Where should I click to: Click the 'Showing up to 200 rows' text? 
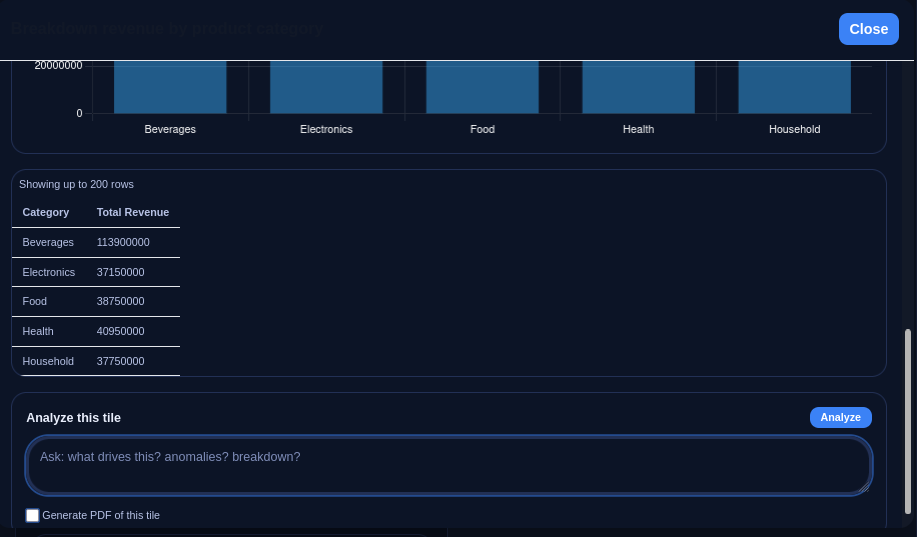76,184
